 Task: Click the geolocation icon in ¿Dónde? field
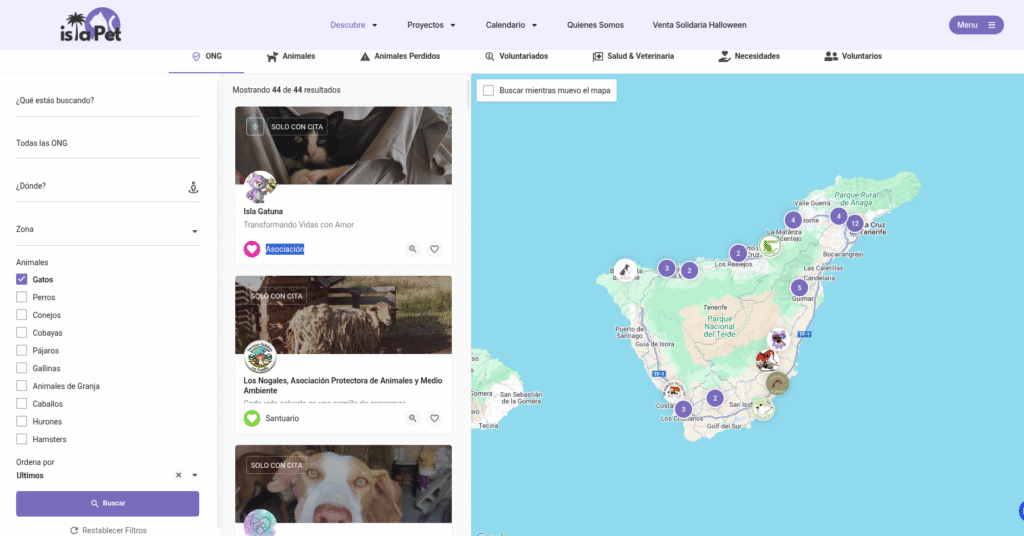193,187
